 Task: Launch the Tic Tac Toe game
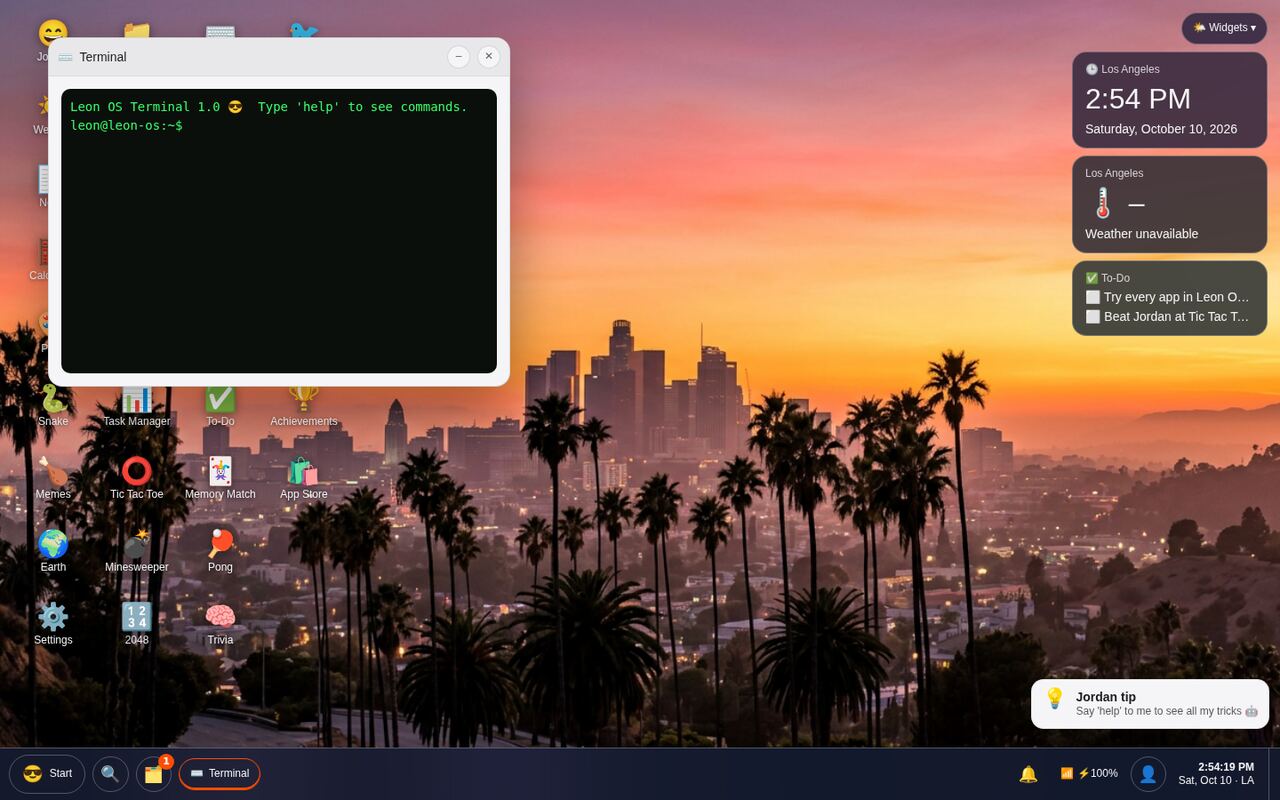(x=137, y=477)
